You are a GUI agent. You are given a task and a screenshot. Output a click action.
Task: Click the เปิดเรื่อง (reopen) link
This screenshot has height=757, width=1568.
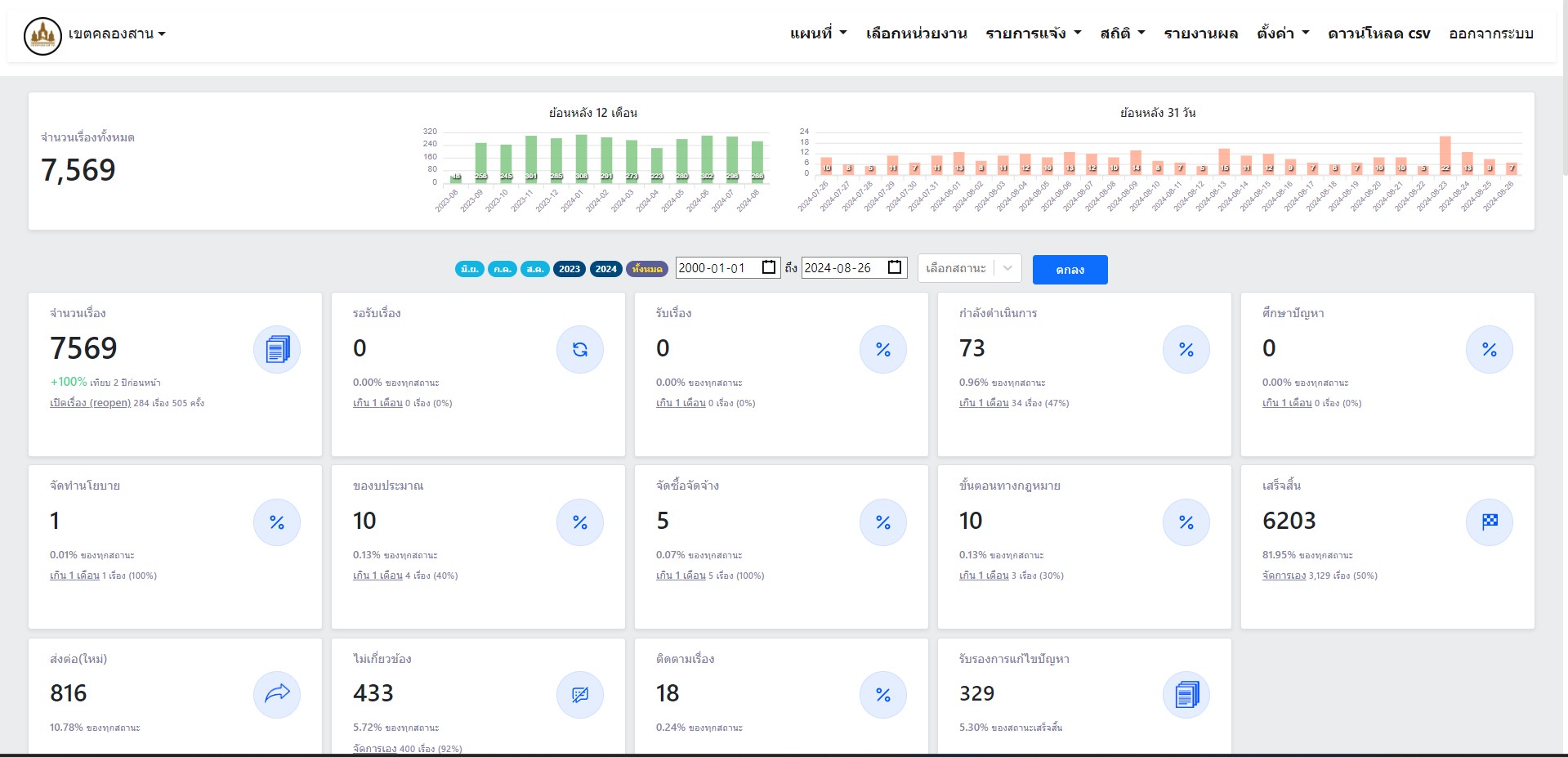pyautogui.click(x=90, y=403)
